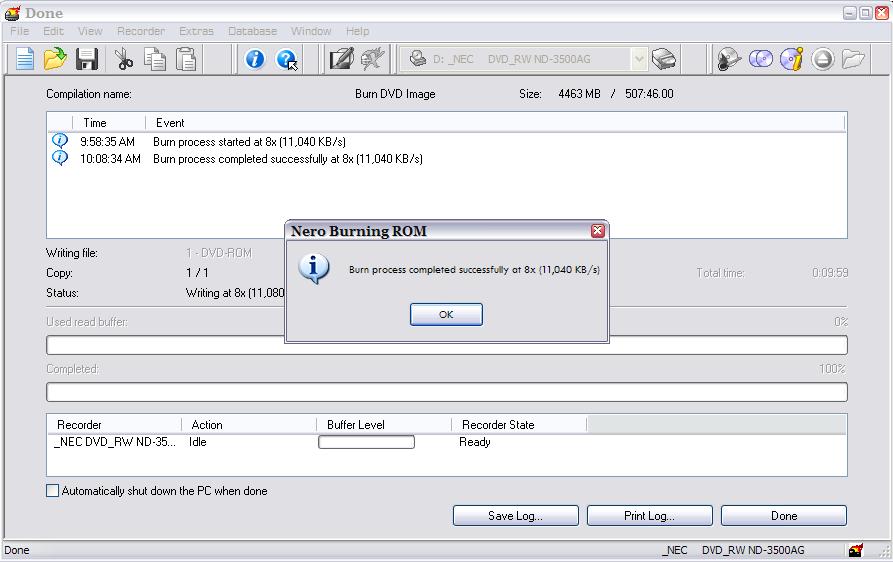Click the Nero flame icon in status bar
Screen dimensions: 893x562
click(855, 550)
